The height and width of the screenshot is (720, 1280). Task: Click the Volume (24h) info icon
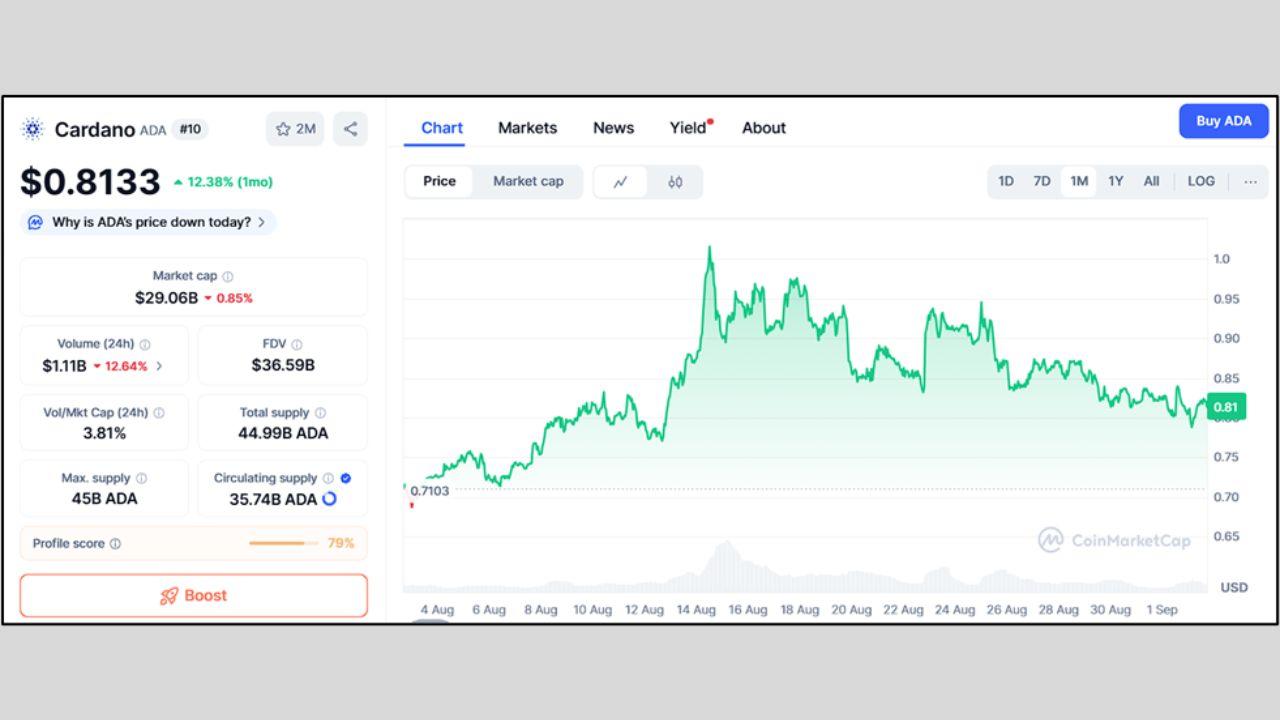[x=145, y=344]
